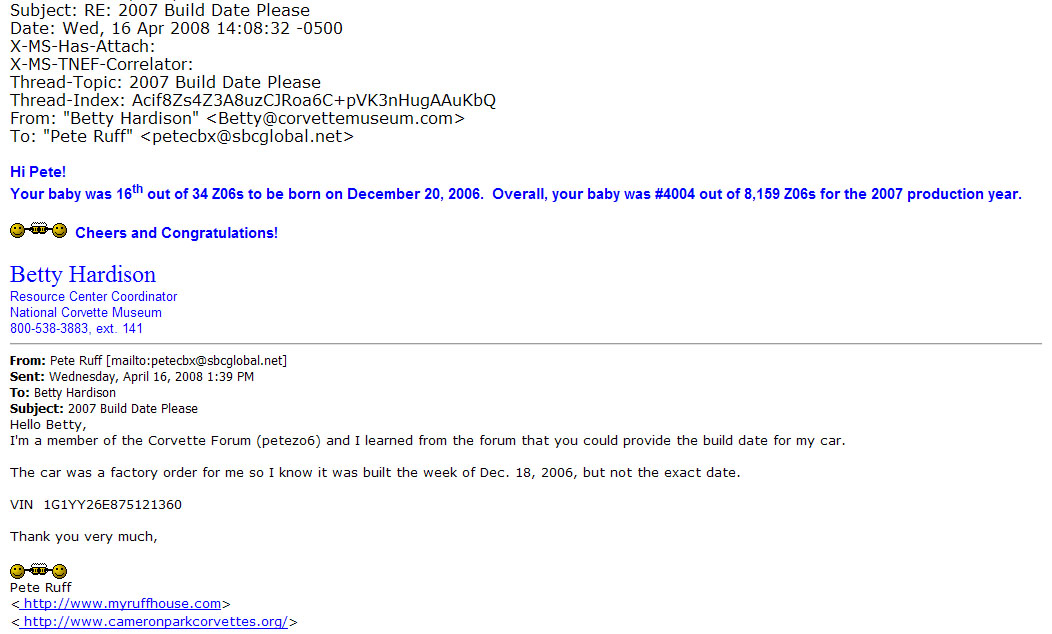The width and height of the screenshot is (1052, 634).
Task: Click the large Betty Hardison signature name
Action: (83, 275)
